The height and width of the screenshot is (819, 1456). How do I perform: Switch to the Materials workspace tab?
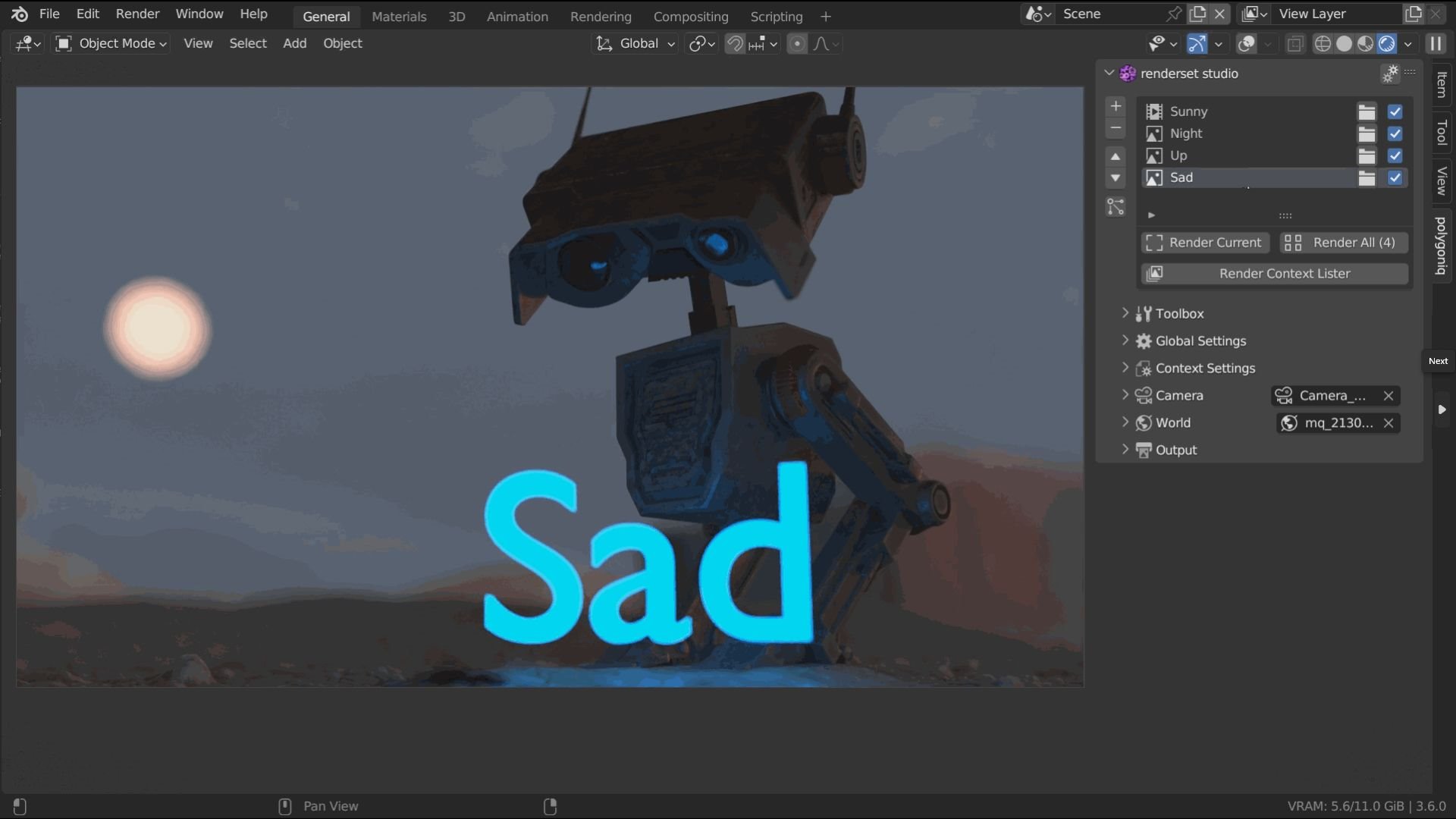[399, 16]
